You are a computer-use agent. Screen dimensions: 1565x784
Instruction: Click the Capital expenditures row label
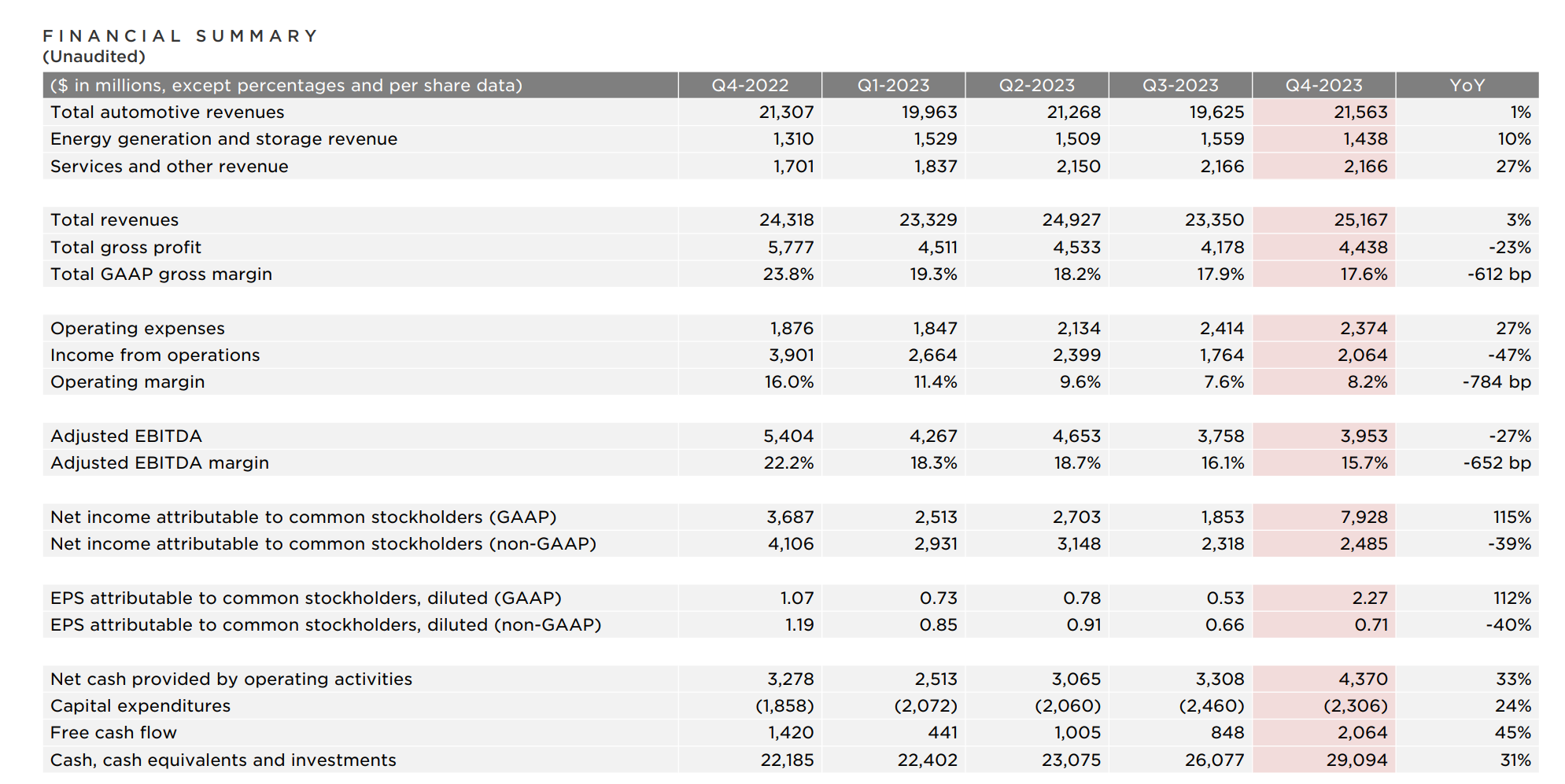[x=140, y=706]
